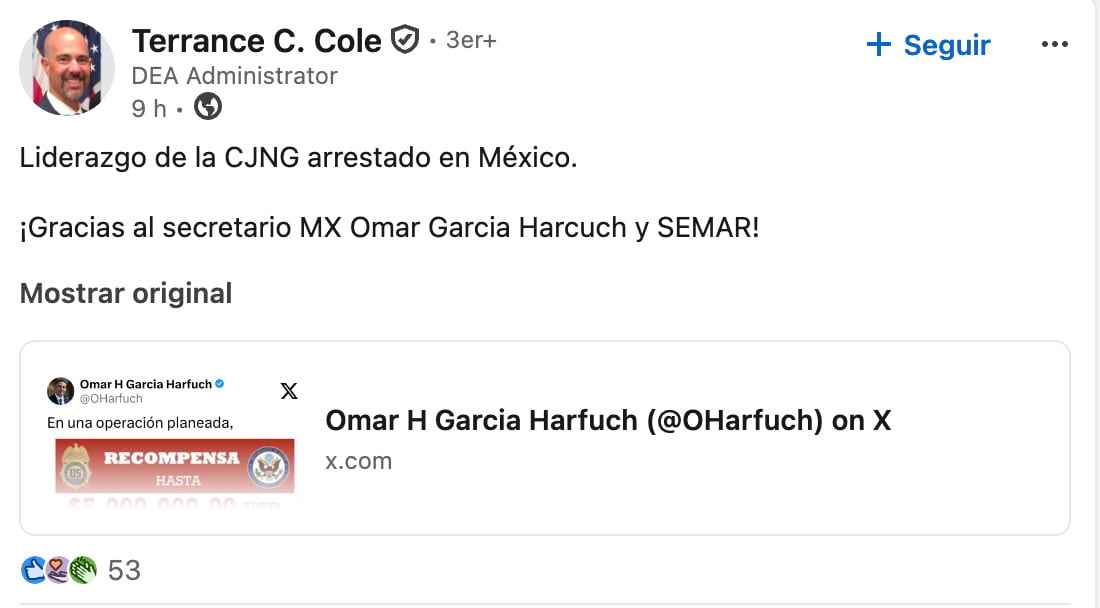
Task: Open the Terrance C. Cole name link
Action: 257,41
